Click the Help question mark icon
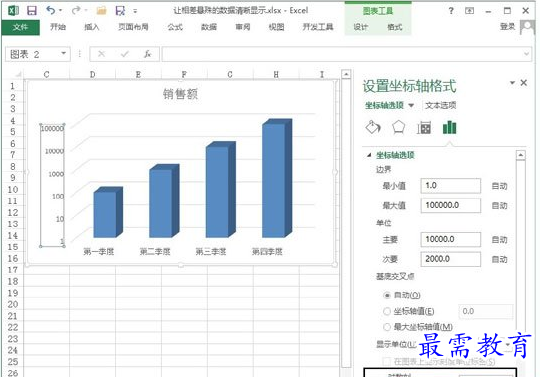The height and width of the screenshot is (377, 540). coord(451,11)
